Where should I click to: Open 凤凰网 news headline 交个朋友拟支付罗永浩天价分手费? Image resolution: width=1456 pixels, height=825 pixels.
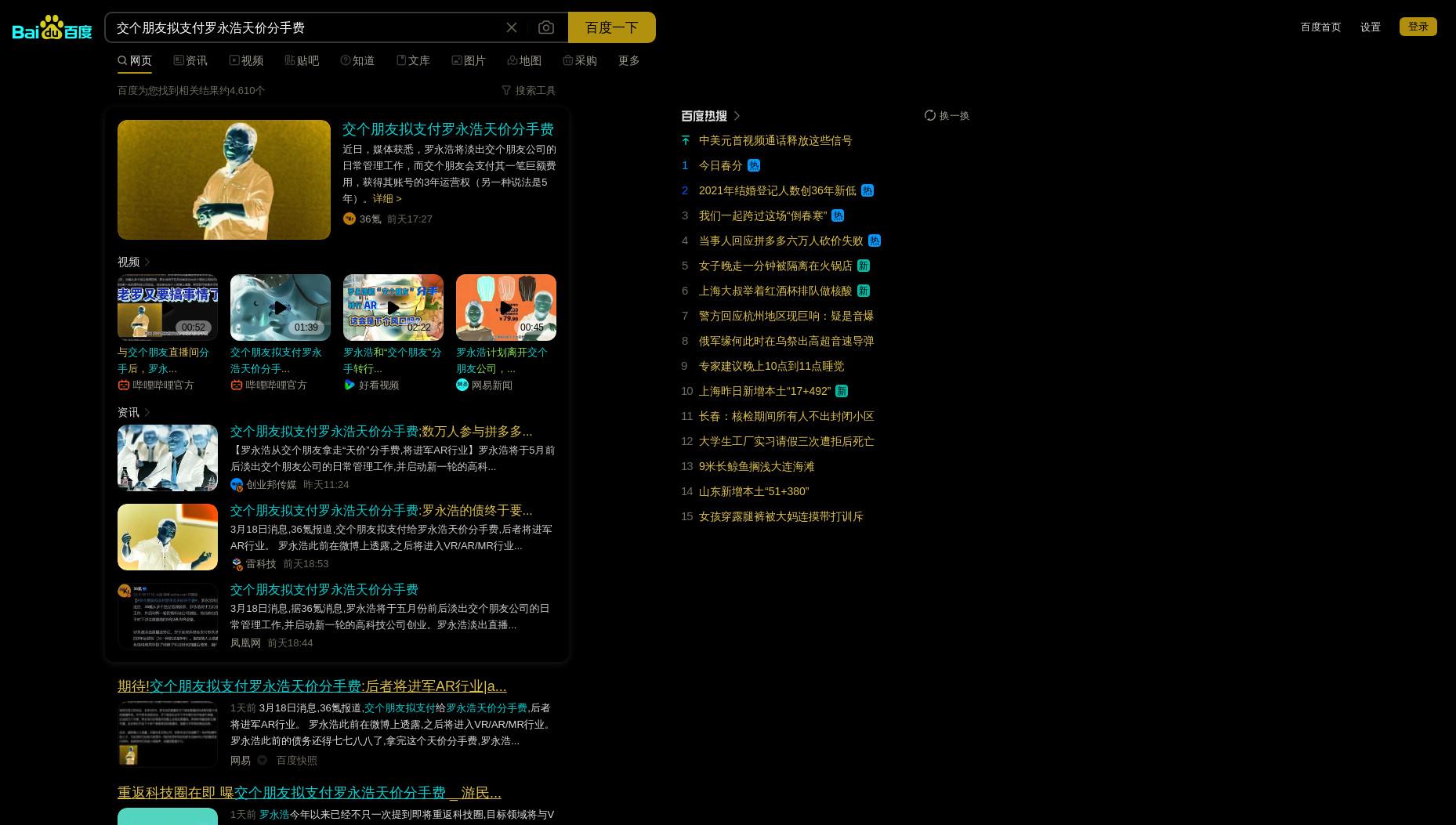coord(324,590)
